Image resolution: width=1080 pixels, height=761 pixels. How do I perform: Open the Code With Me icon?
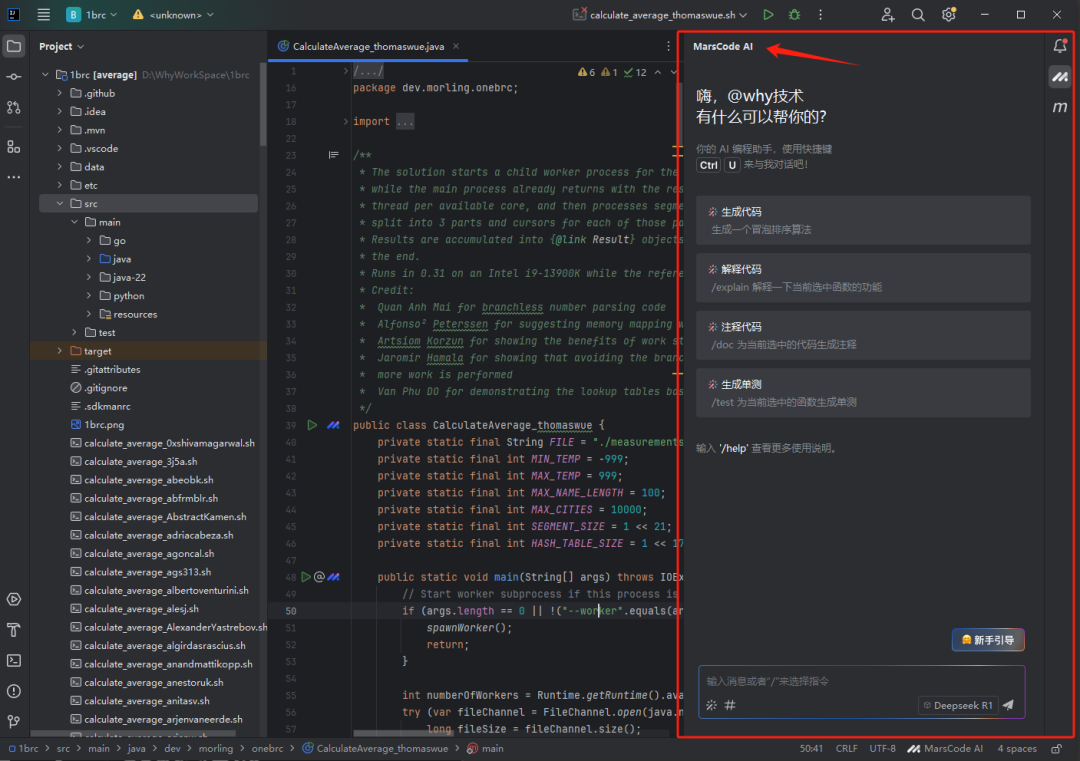888,14
